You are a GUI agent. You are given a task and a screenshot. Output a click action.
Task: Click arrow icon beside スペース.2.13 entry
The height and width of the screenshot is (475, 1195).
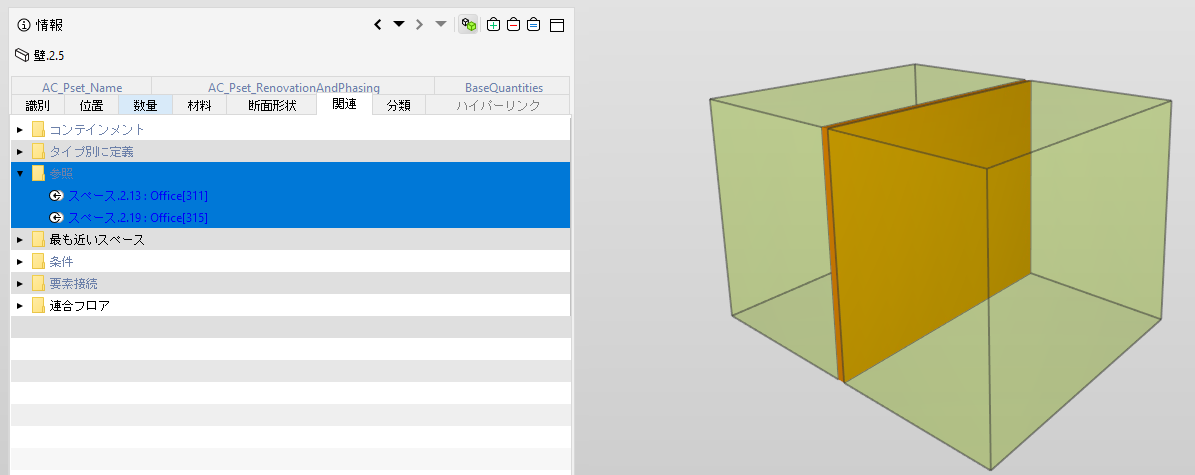tap(56, 196)
